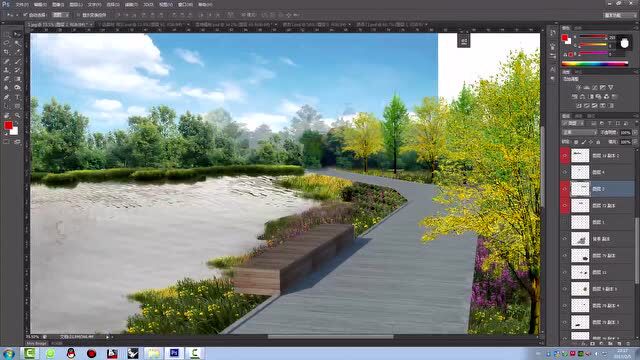The width and height of the screenshot is (640, 360).
Task: Open the workspace switcher dropdown
Action: pyautogui.click(x=620, y=15)
